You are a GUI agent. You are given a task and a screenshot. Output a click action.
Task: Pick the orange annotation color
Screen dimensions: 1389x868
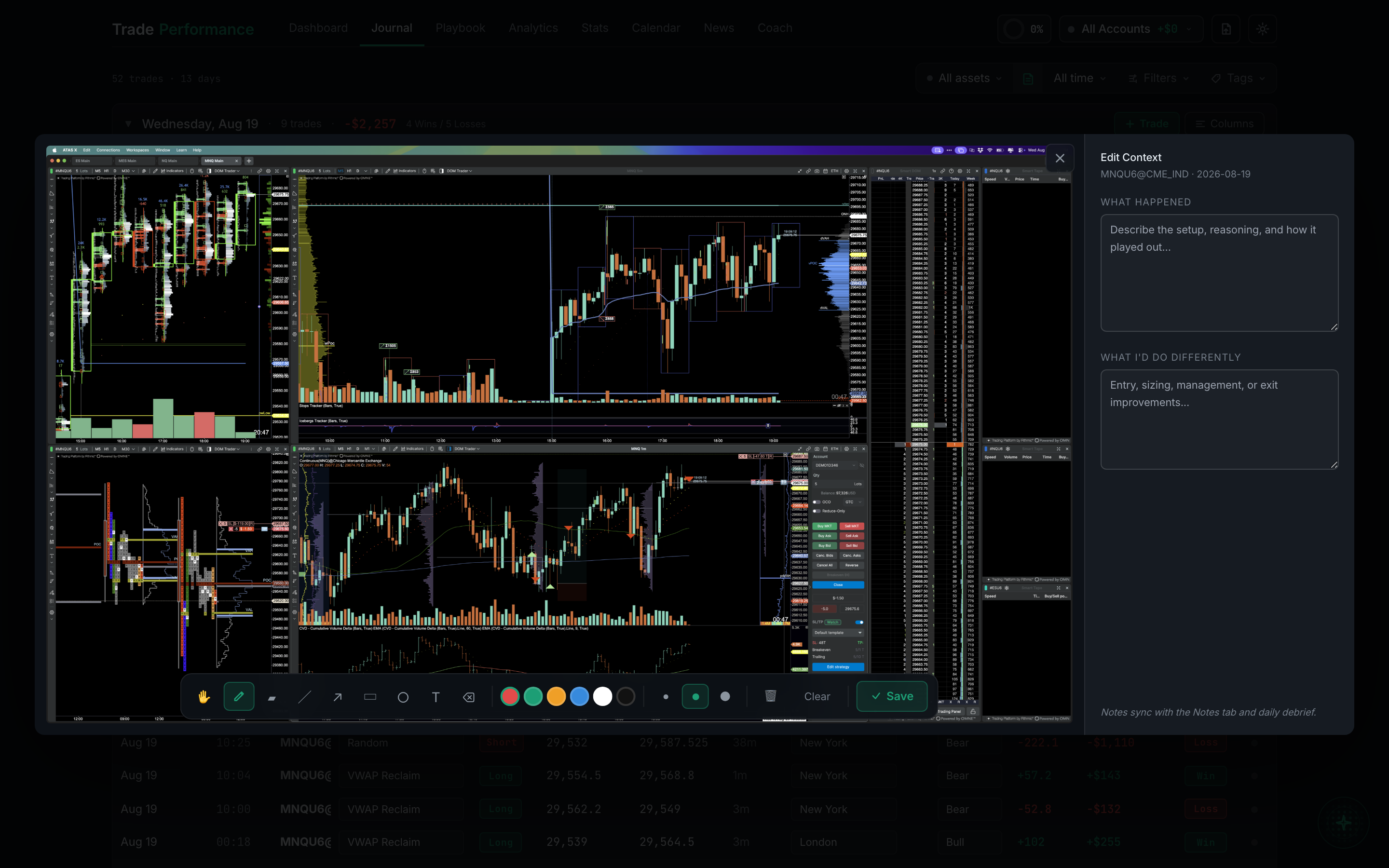pos(556,696)
